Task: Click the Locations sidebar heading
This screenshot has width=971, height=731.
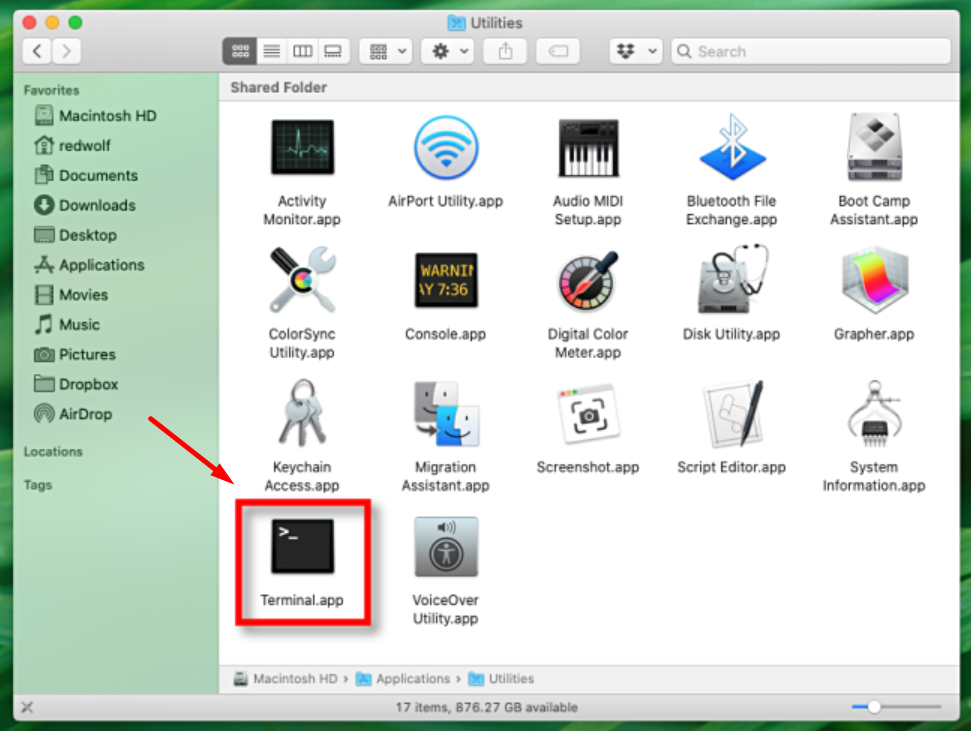Action: tap(53, 452)
